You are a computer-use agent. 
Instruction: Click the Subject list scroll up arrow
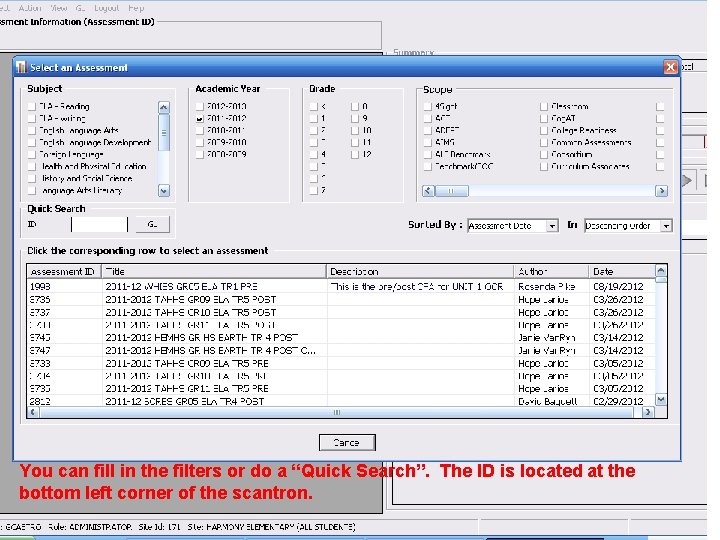pyautogui.click(x=164, y=107)
